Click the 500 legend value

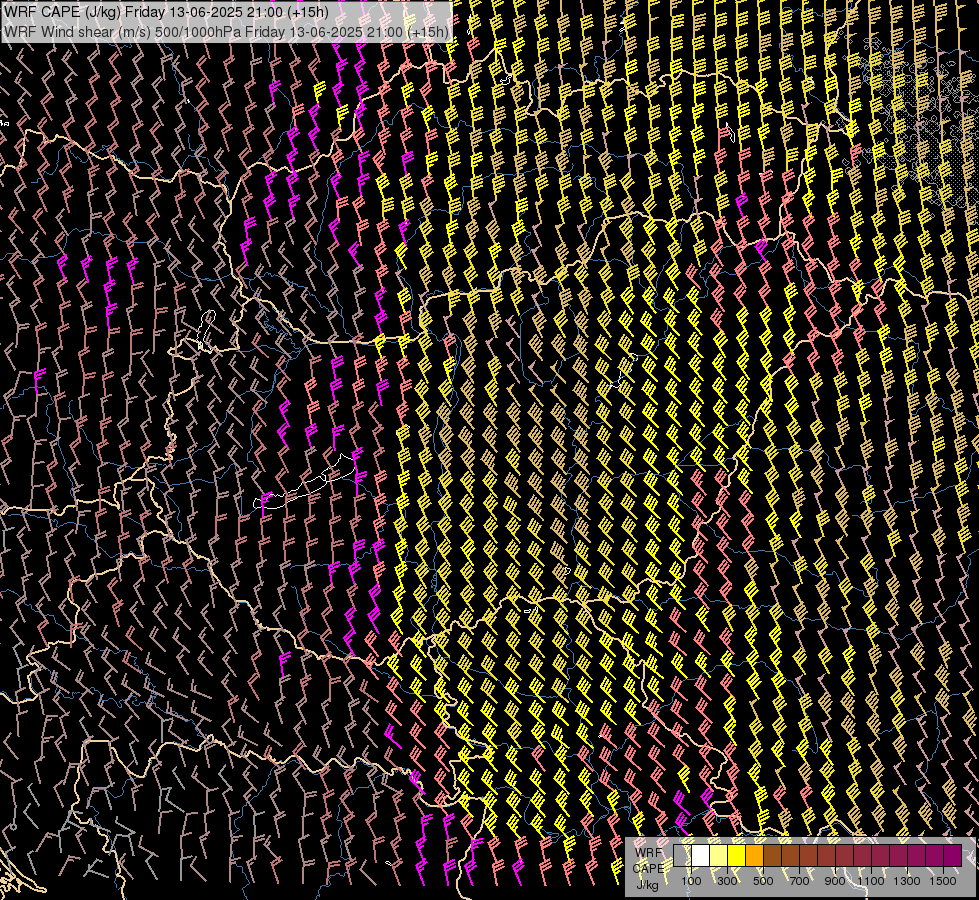763,881
